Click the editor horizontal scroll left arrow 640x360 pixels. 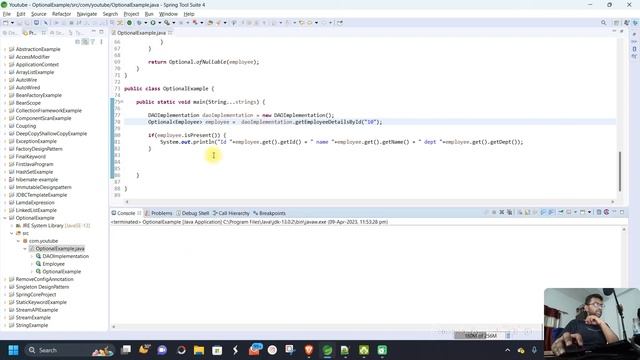pyautogui.click(x=127, y=202)
